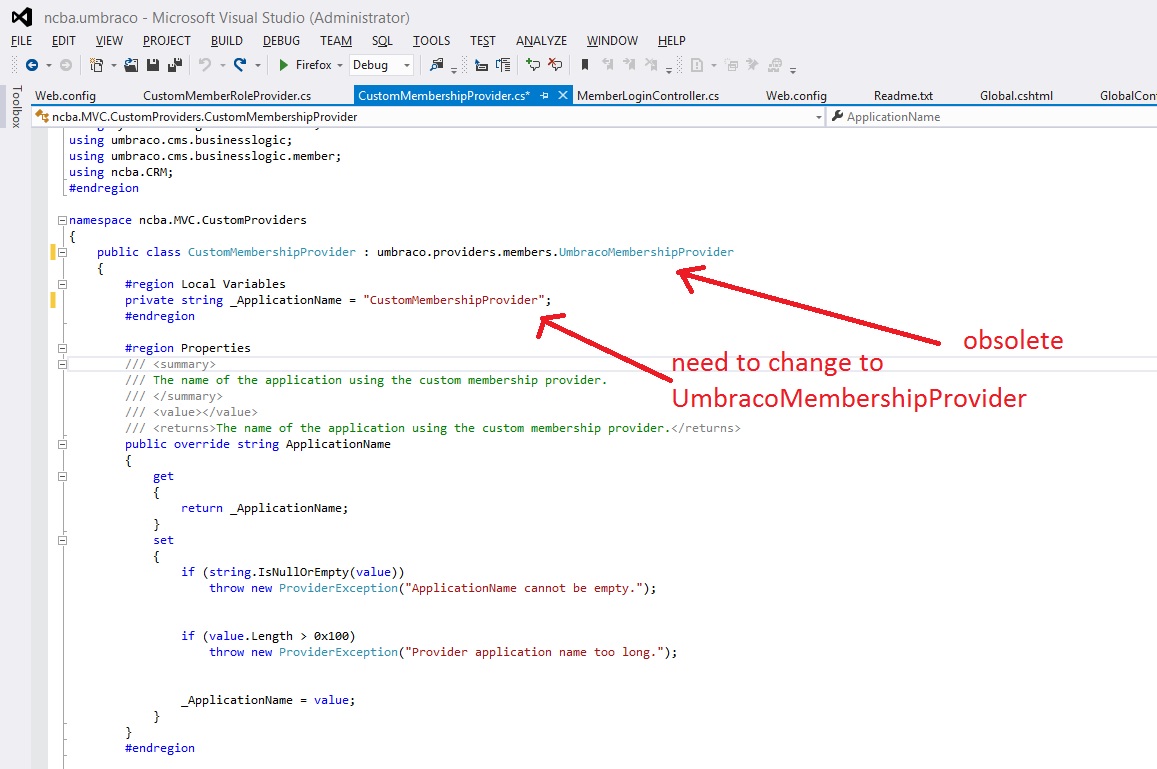Screen dimensions: 1157x769
Task: Open the SQL menu
Action: click(382, 41)
